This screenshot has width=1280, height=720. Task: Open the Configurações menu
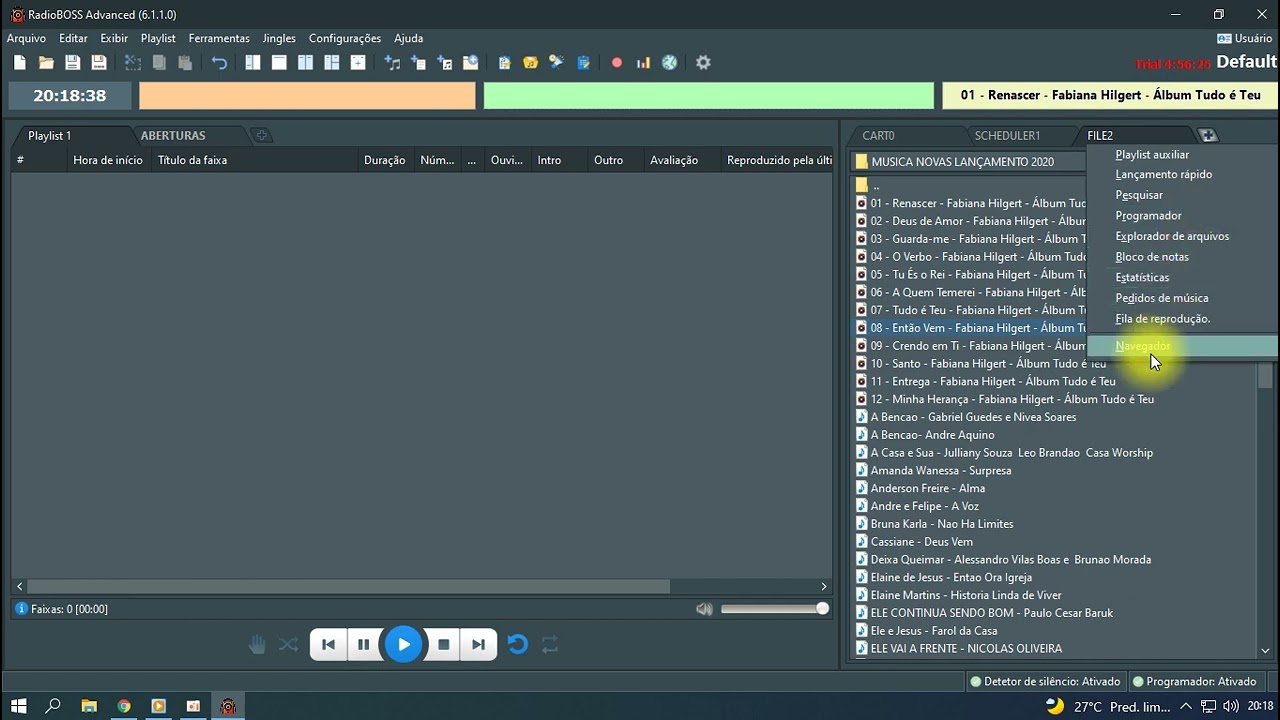tap(345, 38)
